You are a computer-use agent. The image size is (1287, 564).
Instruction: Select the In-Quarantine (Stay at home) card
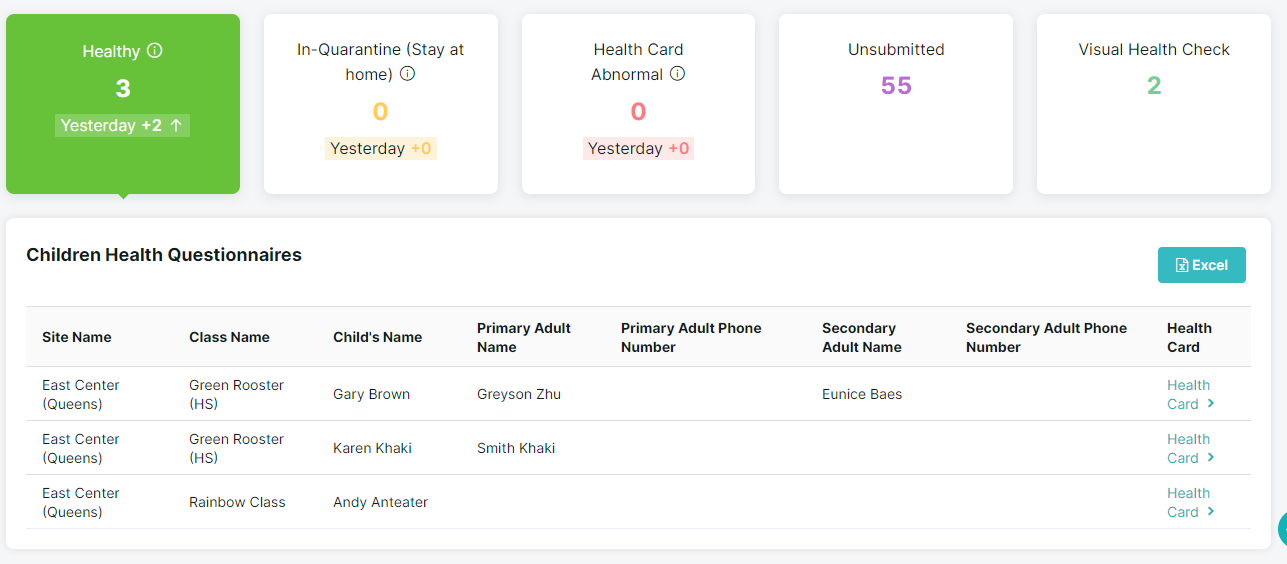pos(381,104)
